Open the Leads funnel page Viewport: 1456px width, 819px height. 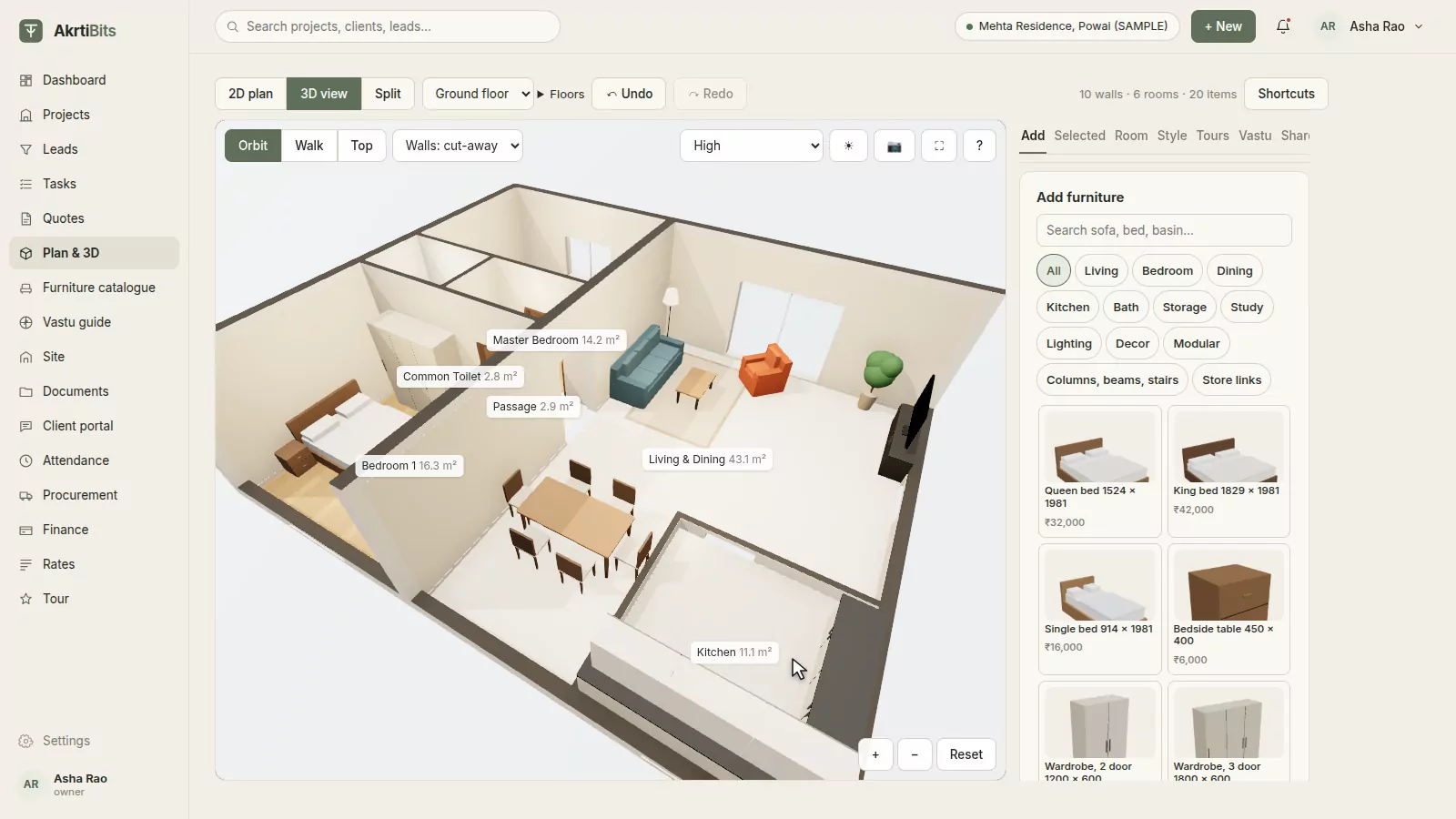tap(94, 149)
